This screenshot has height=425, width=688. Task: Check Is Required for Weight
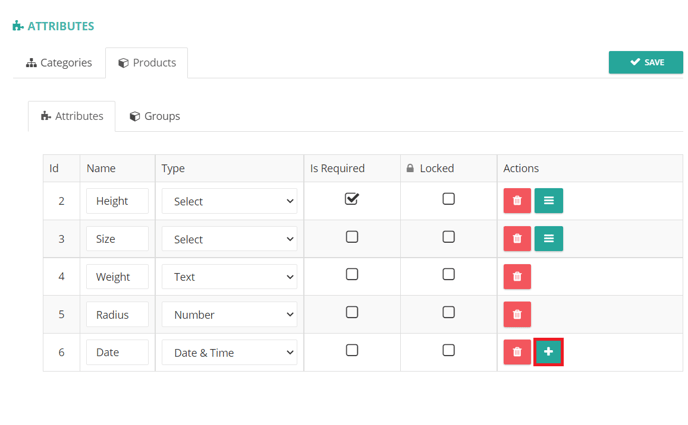[x=352, y=274]
